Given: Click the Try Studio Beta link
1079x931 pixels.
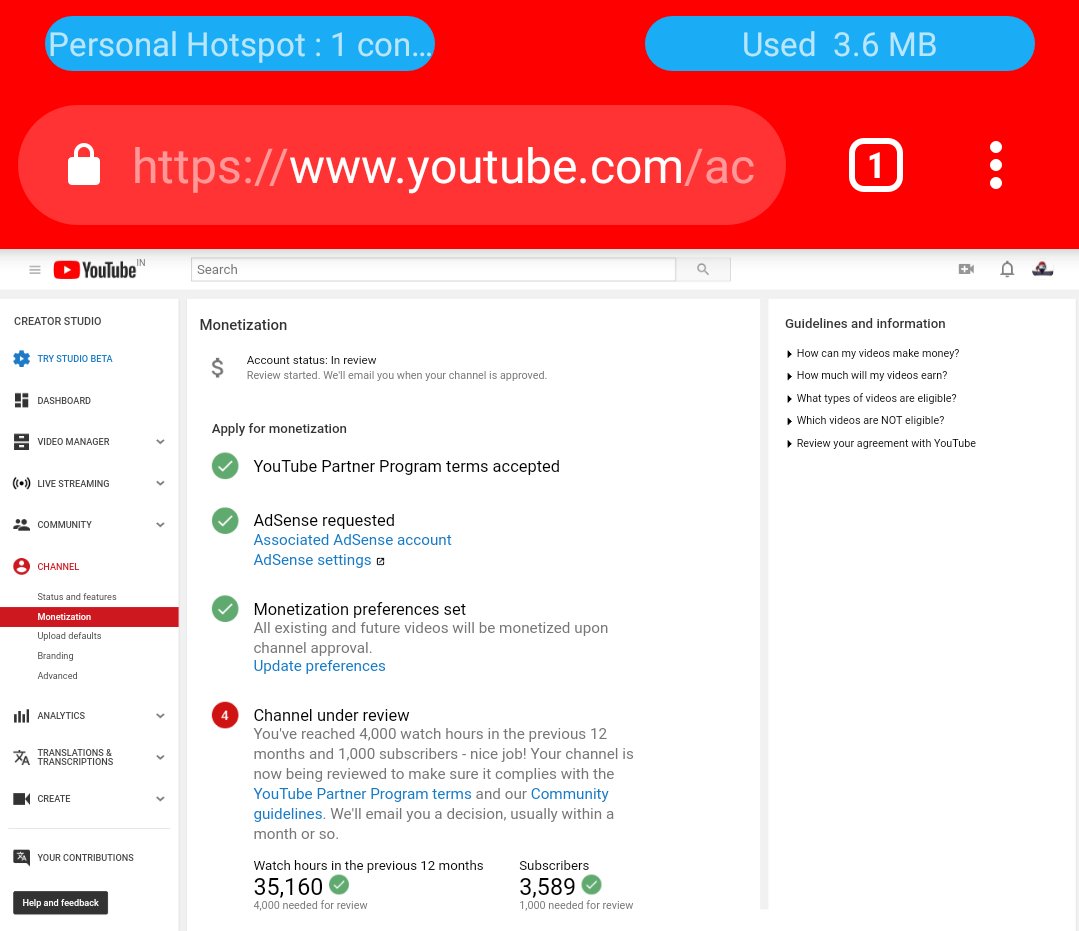Looking at the screenshot, I should (x=74, y=359).
